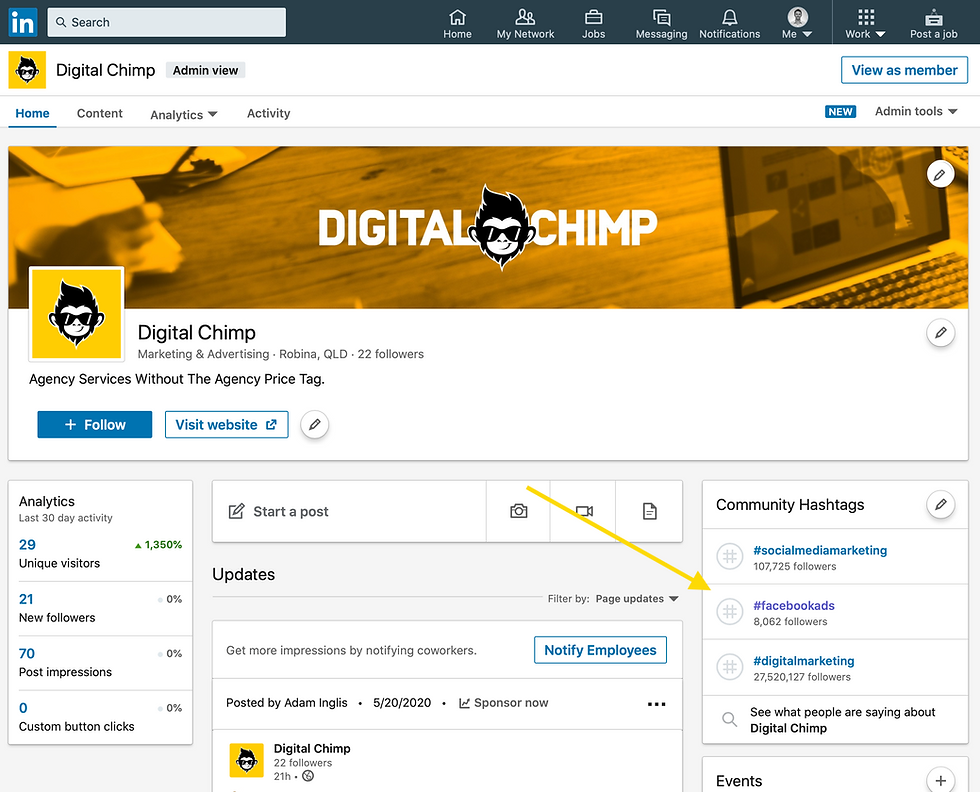Click the Follow button
The width and height of the screenshot is (980, 792).
click(x=94, y=424)
